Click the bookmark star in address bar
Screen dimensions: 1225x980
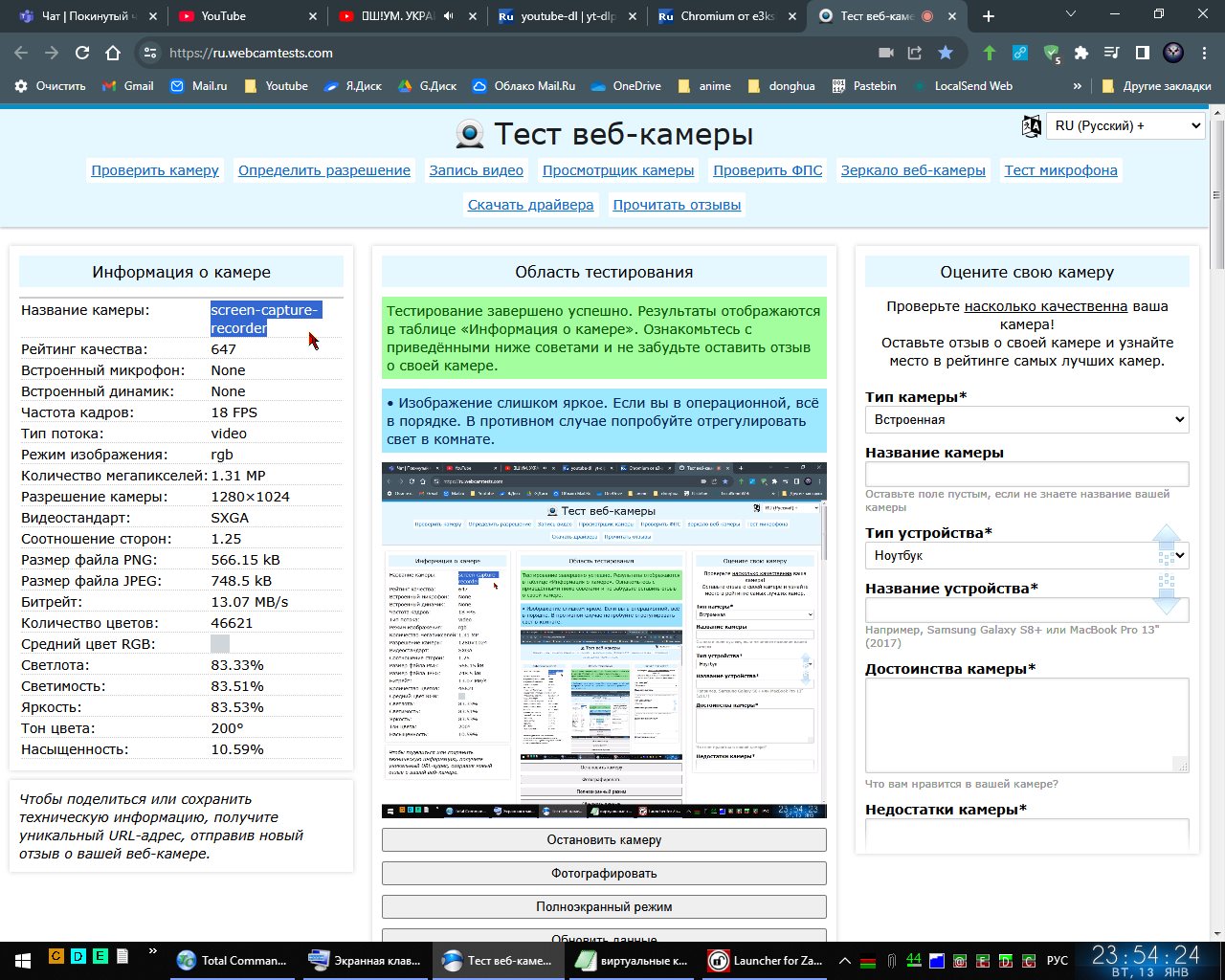coord(946,53)
